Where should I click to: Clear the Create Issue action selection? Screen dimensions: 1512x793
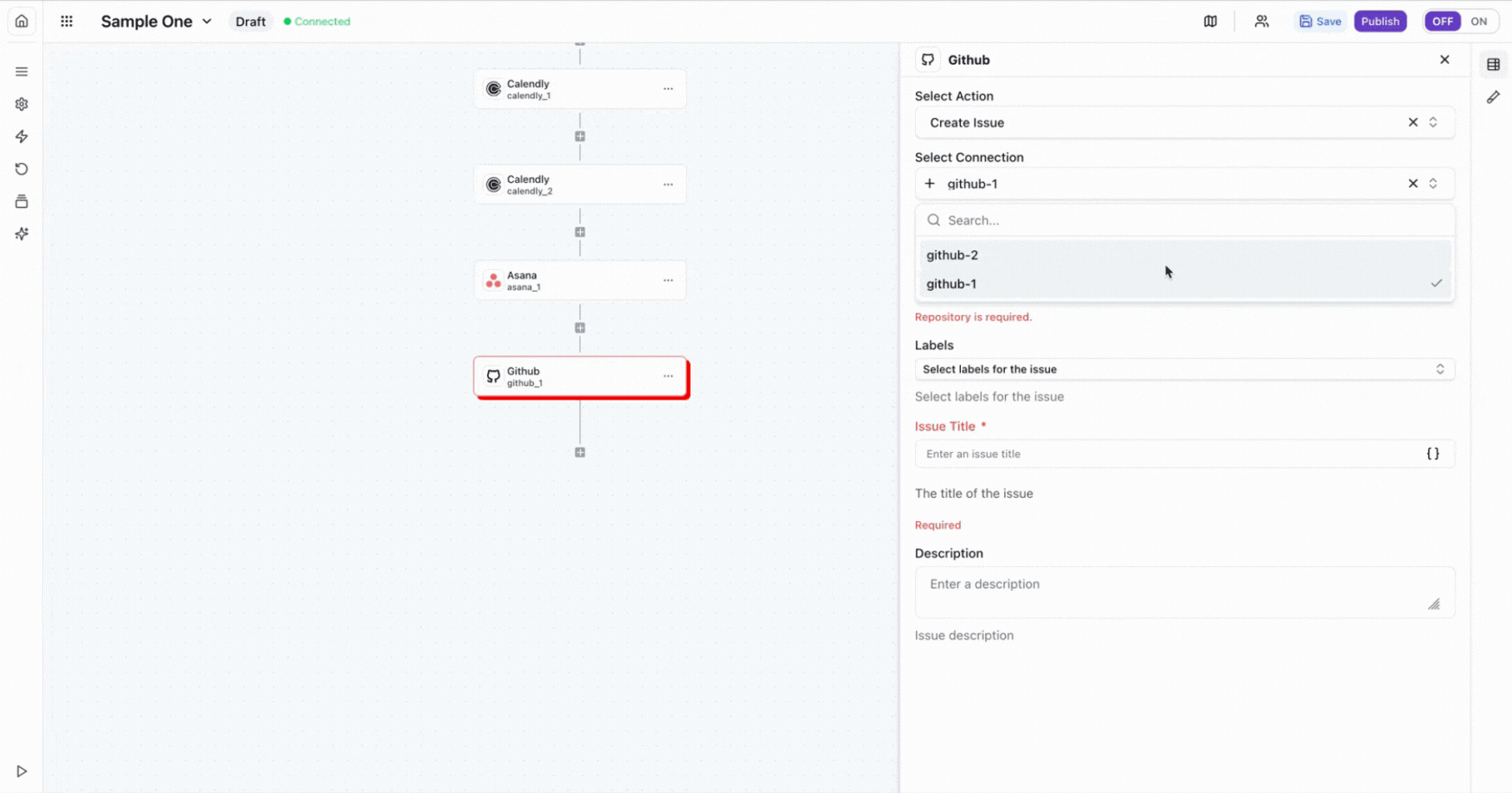[1413, 122]
